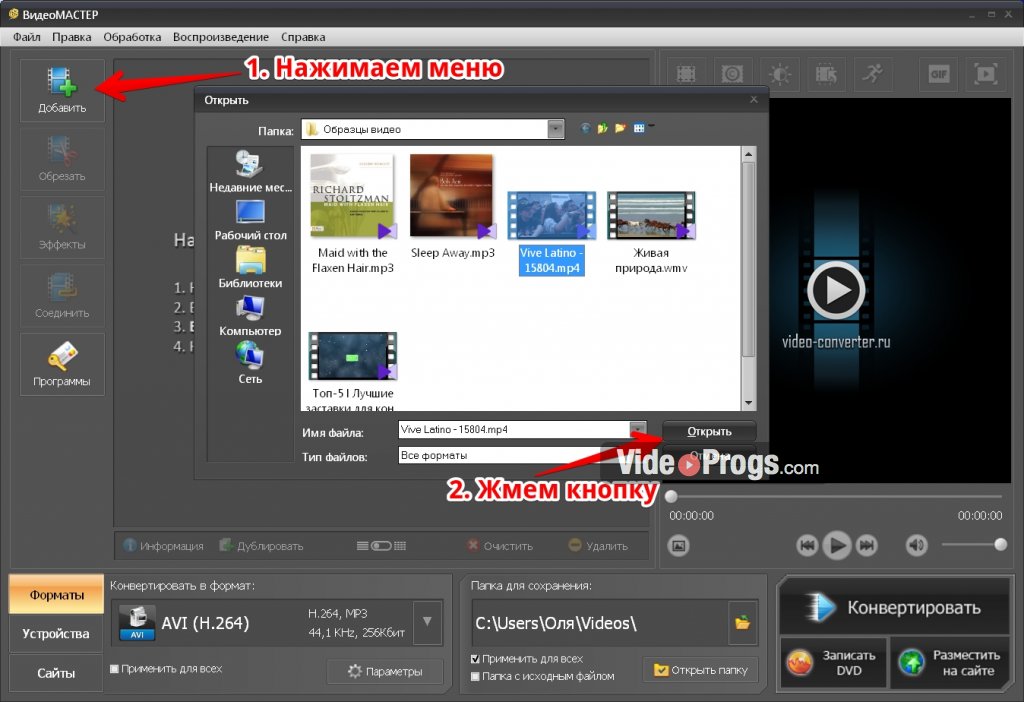
Task: Go up one folder level in dialog
Action: pyautogui.click(x=602, y=129)
